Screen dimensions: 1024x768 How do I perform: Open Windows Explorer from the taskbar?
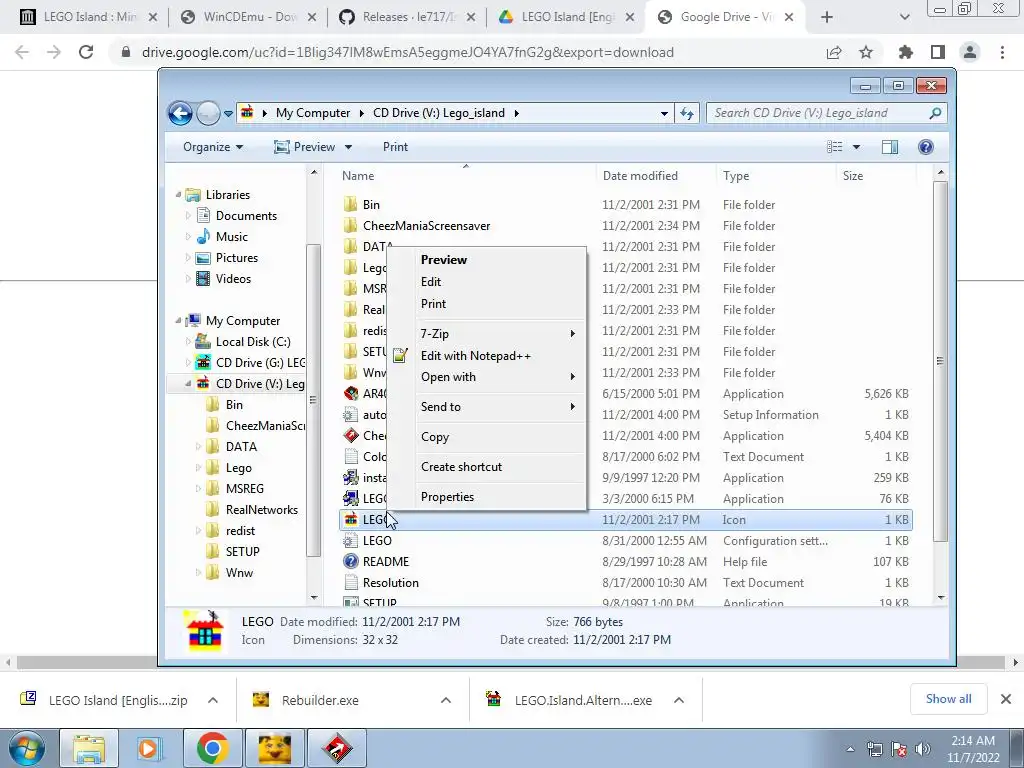coord(89,748)
